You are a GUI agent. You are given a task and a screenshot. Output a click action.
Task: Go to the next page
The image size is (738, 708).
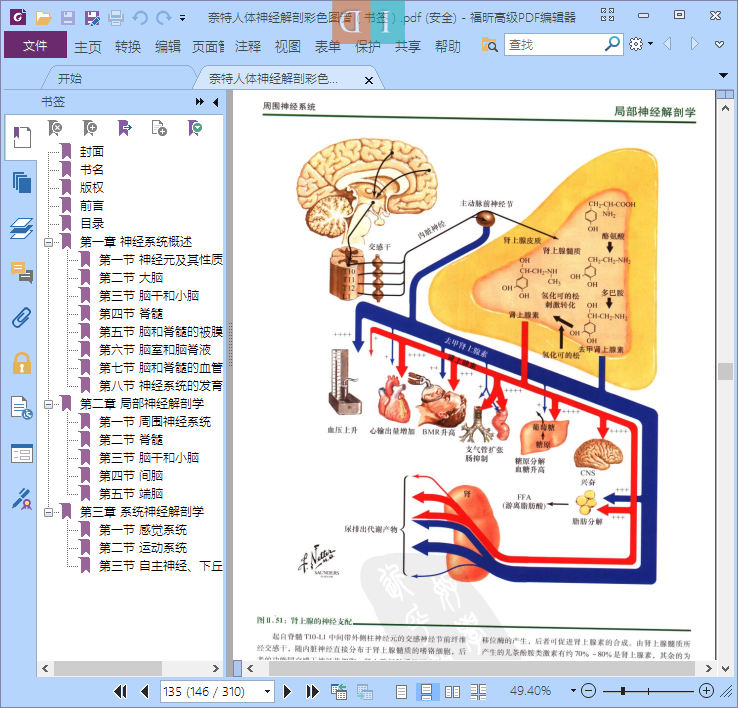click(287, 691)
